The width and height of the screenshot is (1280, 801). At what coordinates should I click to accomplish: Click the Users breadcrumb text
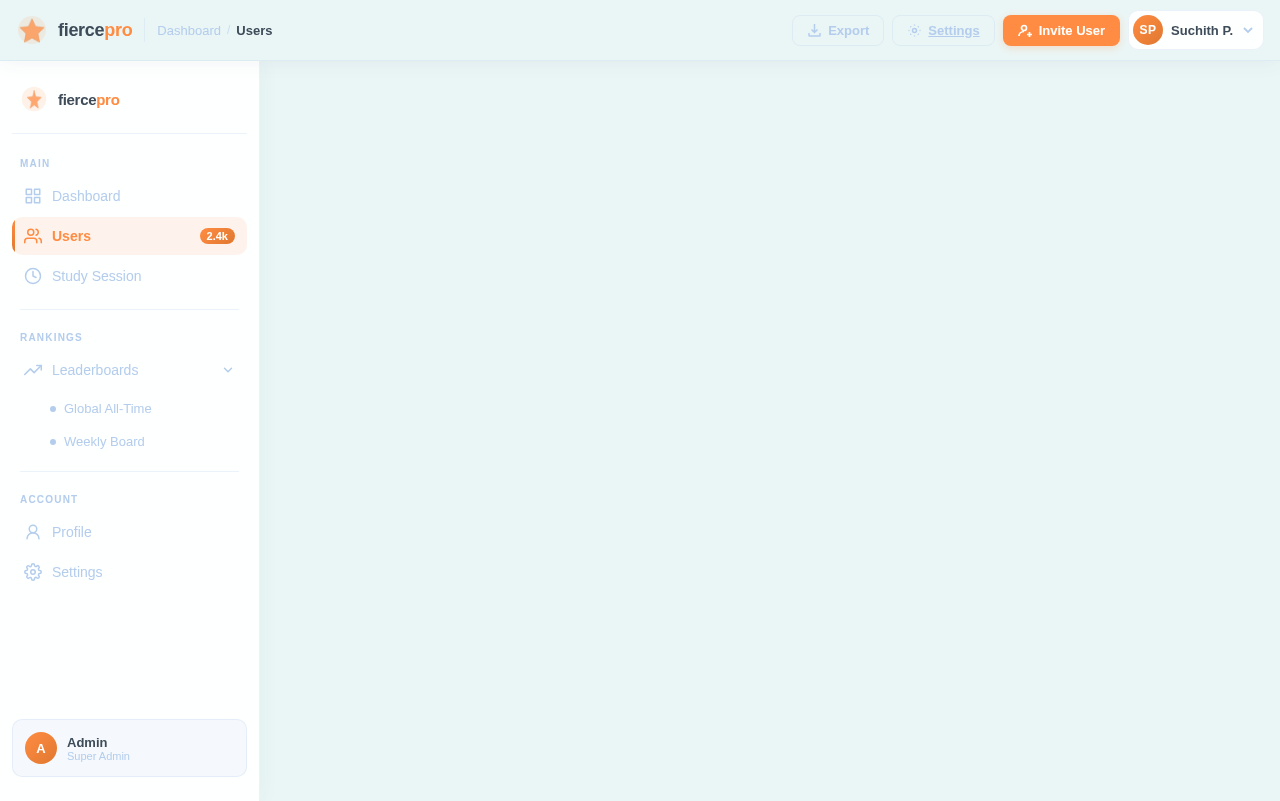[x=254, y=30]
